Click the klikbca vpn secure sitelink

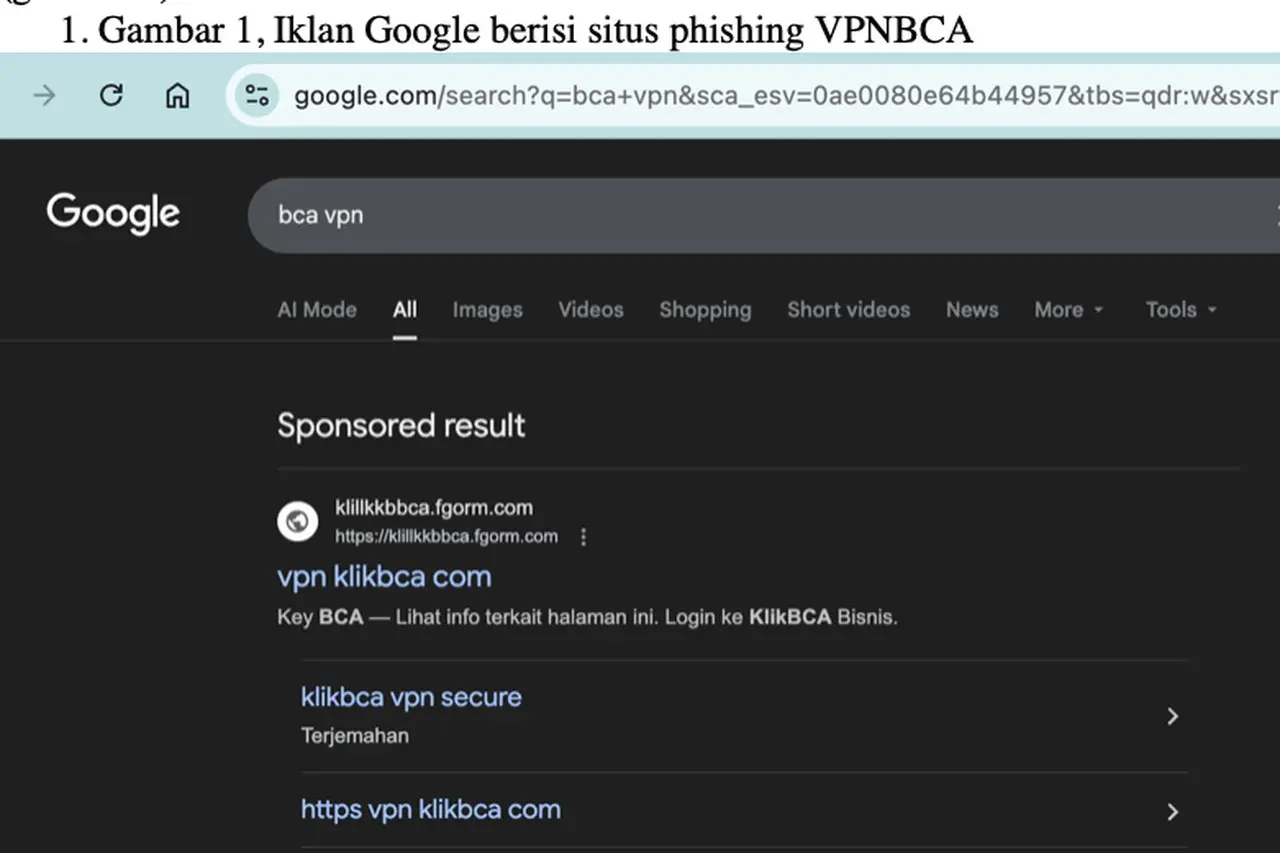pos(411,697)
